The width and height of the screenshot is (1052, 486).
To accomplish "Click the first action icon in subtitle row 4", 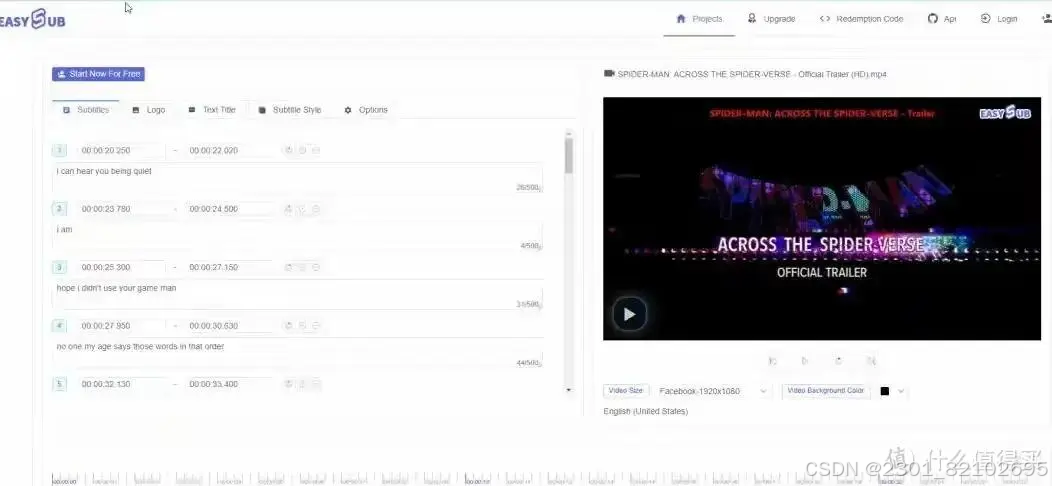I will tap(288, 326).
